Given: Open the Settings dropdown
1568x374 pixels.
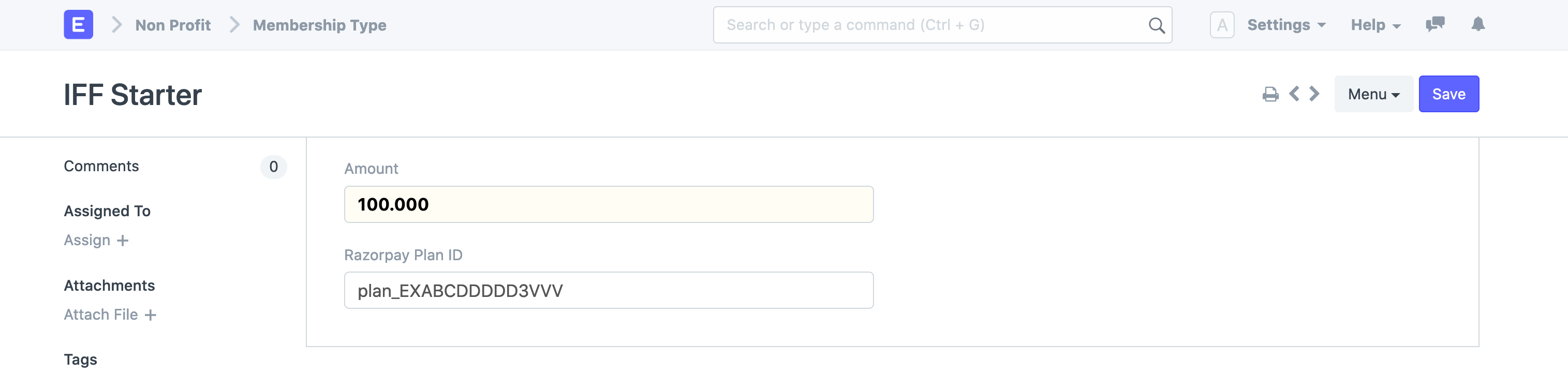Looking at the screenshot, I should (1286, 25).
